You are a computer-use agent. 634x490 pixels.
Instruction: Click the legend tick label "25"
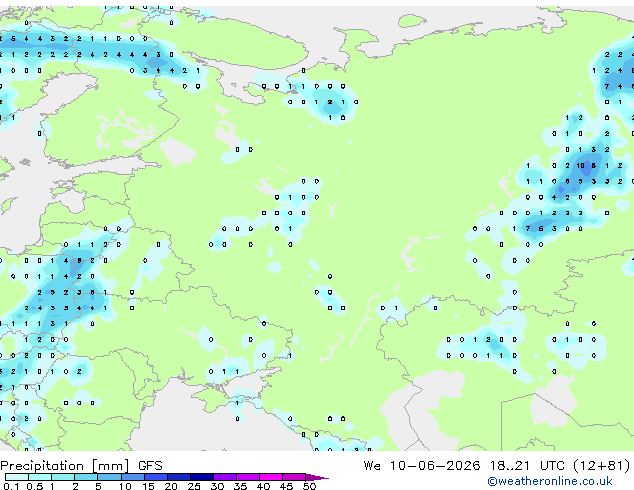(194, 486)
